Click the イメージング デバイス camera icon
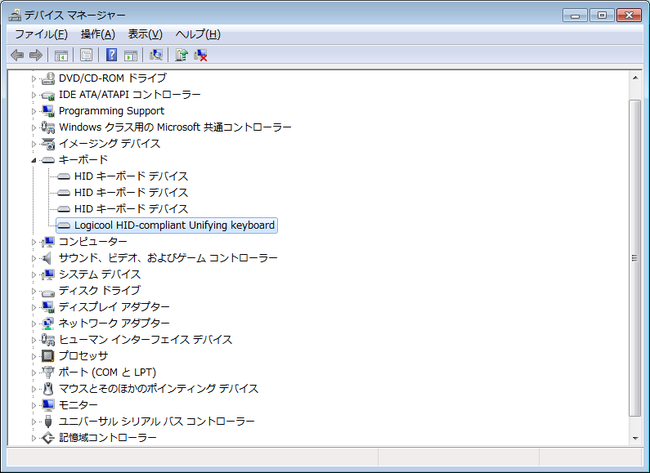 [x=48, y=143]
